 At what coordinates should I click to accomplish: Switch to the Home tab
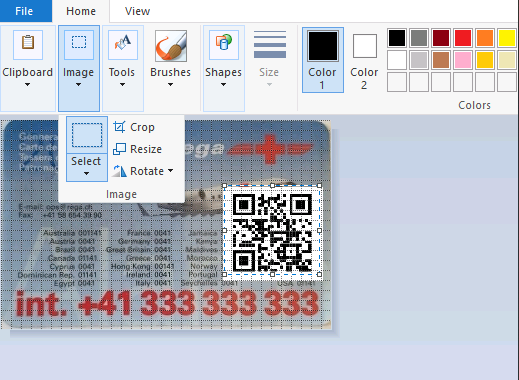coord(81,11)
